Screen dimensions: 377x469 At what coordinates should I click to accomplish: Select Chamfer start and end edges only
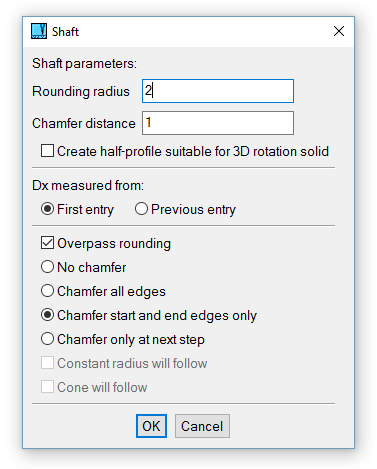point(47,315)
